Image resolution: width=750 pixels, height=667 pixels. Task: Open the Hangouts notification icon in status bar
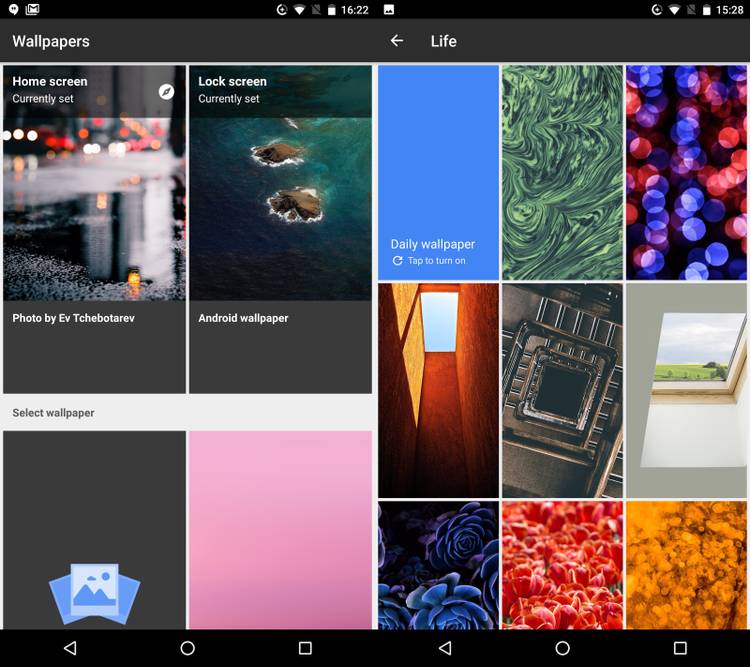tap(14, 9)
